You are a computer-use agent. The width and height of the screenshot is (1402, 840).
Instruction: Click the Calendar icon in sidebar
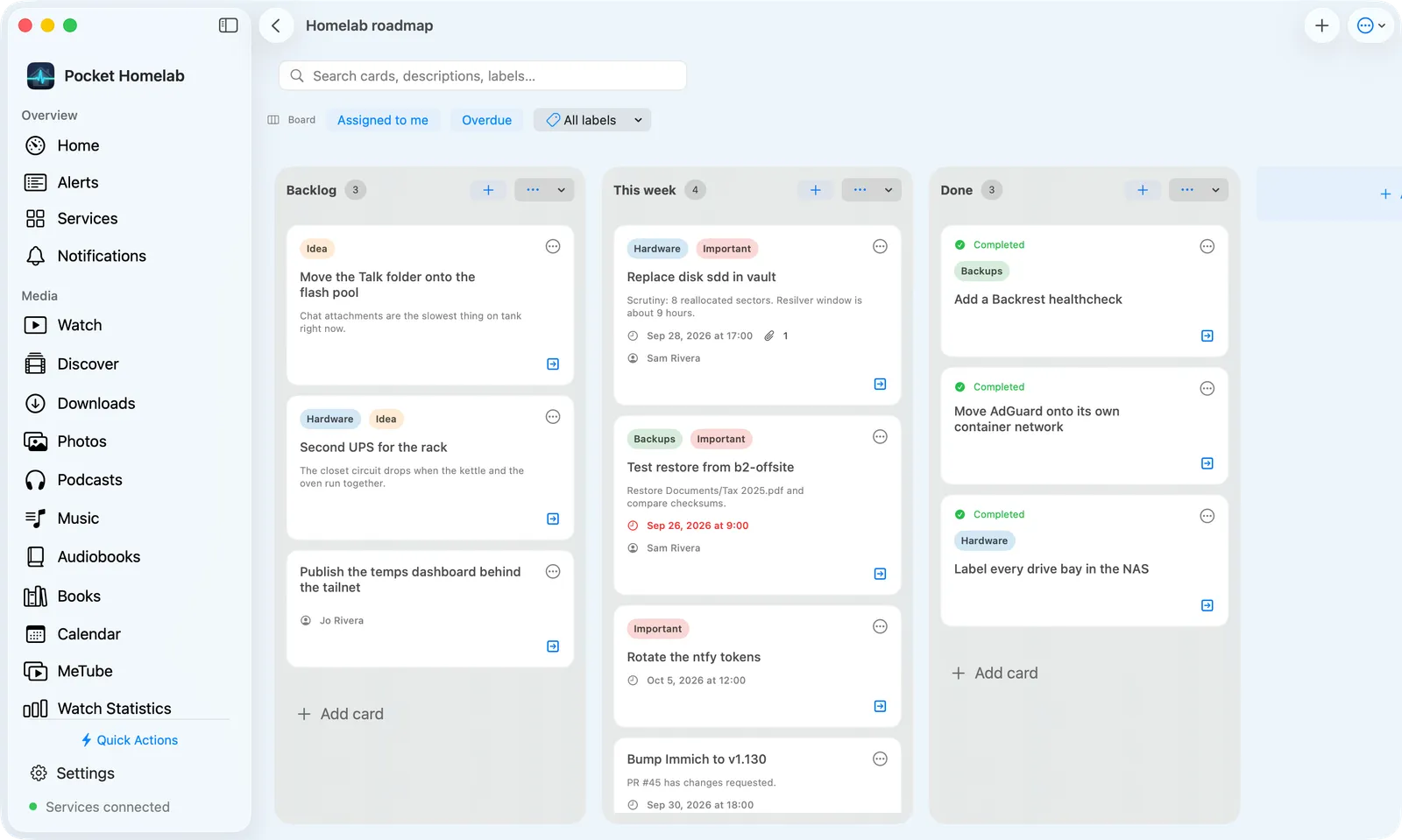click(35, 634)
